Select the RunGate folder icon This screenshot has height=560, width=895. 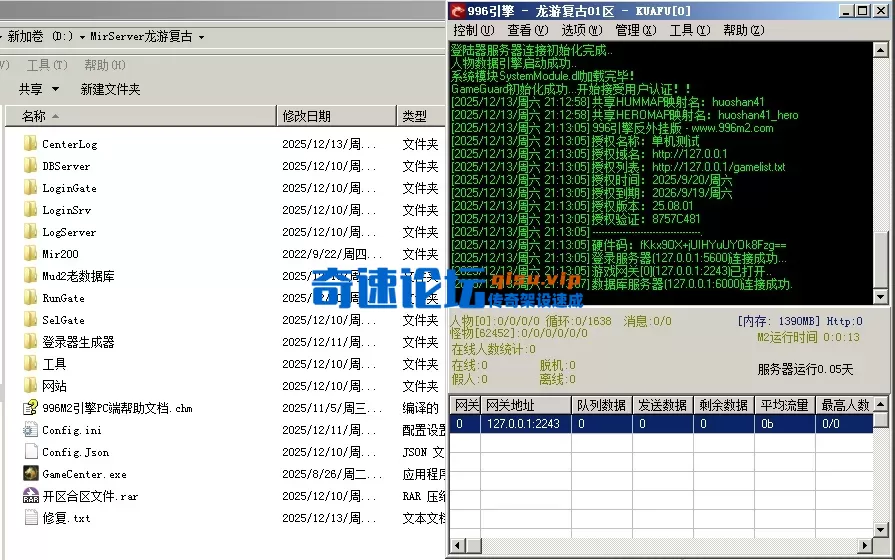click(30, 297)
